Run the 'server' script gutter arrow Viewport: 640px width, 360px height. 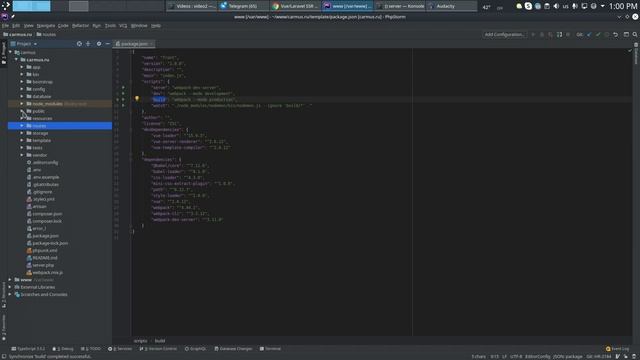click(x=123, y=87)
